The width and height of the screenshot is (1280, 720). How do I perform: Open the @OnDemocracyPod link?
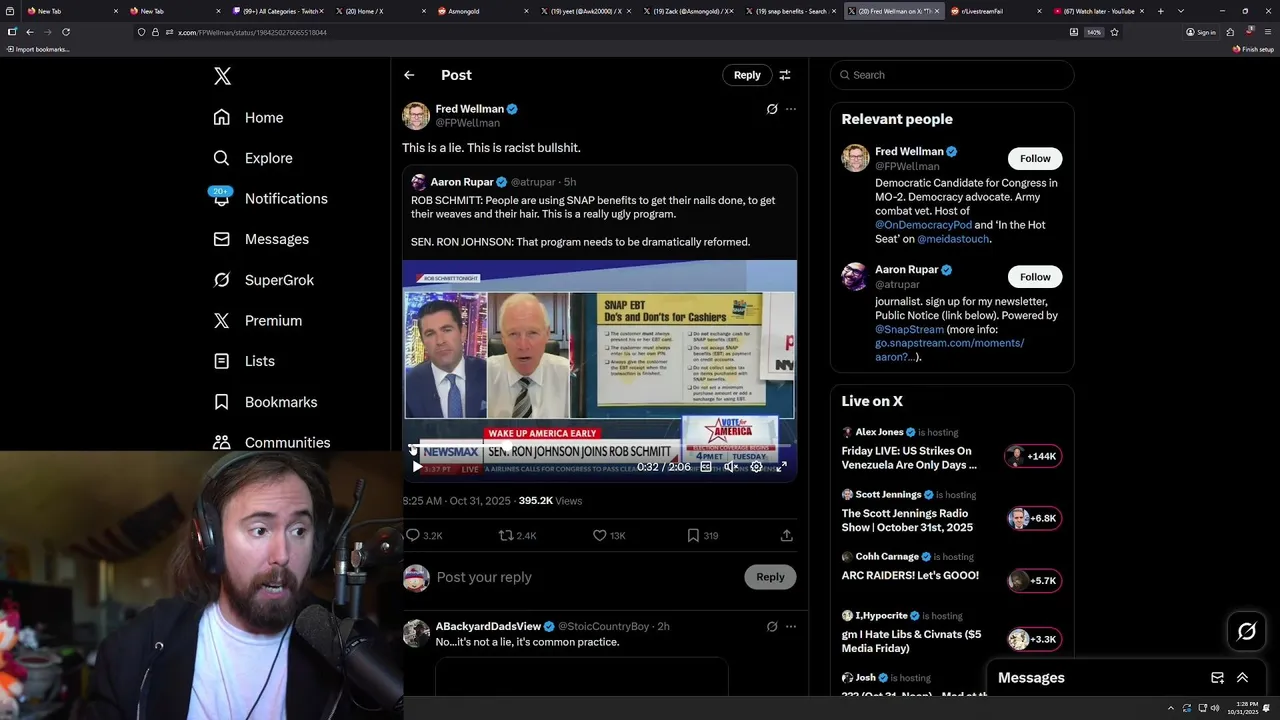pos(923,225)
